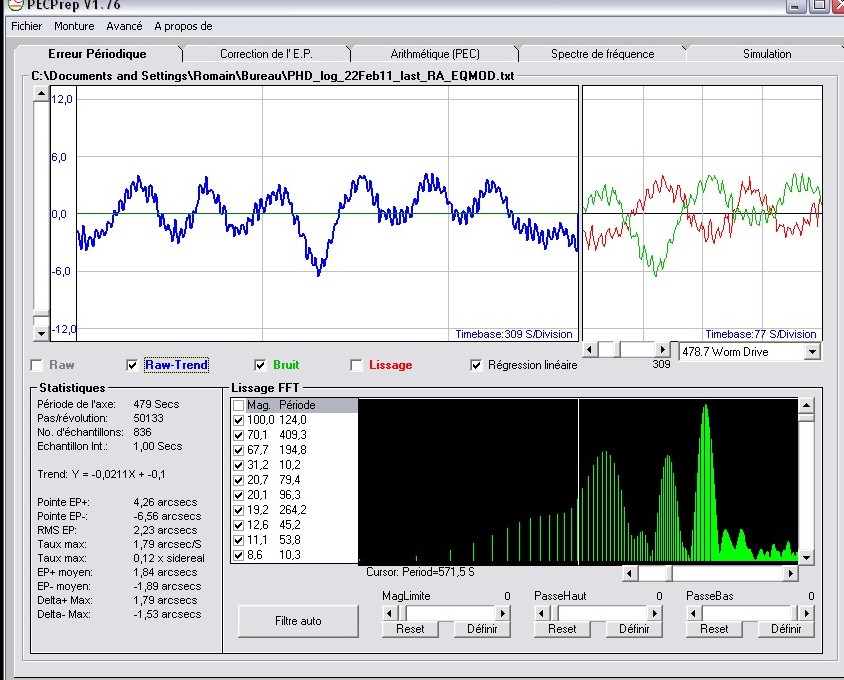Image resolution: width=844 pixels, height=680 pixels.
Task: Click right arrow of FFT spectrum scrollbar
Action: pos(791,573)
